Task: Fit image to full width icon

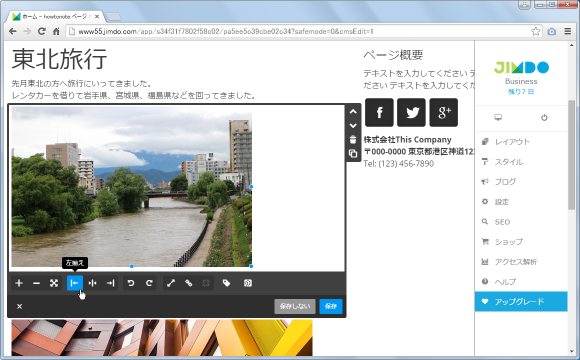Action: (x=54, y=283)
